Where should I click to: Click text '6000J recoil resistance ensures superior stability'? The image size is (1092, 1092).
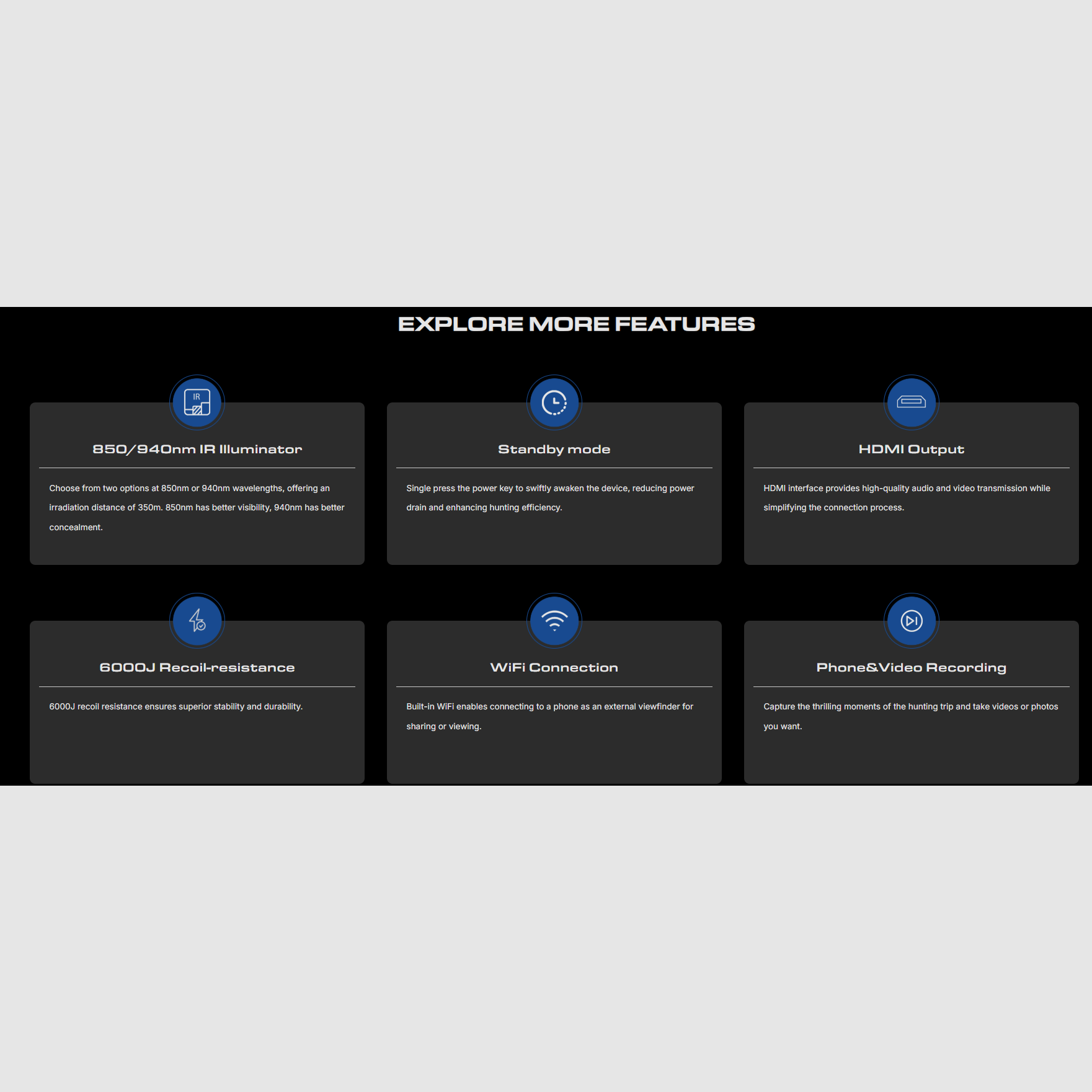[x=147, y=706]
